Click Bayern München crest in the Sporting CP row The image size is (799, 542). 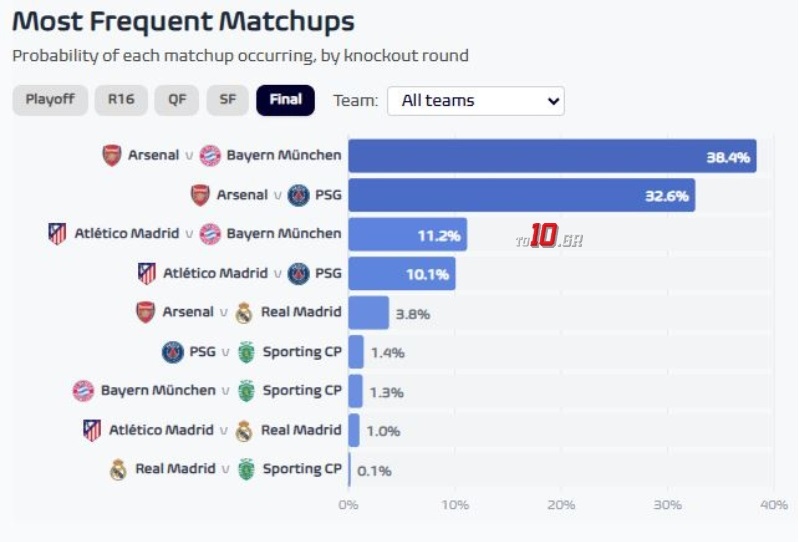click(84, 391)
